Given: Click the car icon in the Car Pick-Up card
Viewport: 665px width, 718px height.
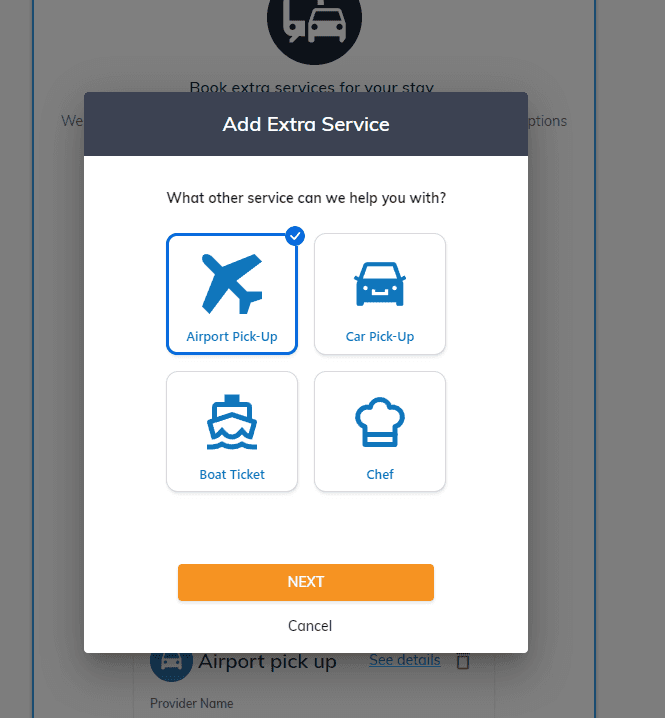Looking at the screenshot, I should pos(380,284).
